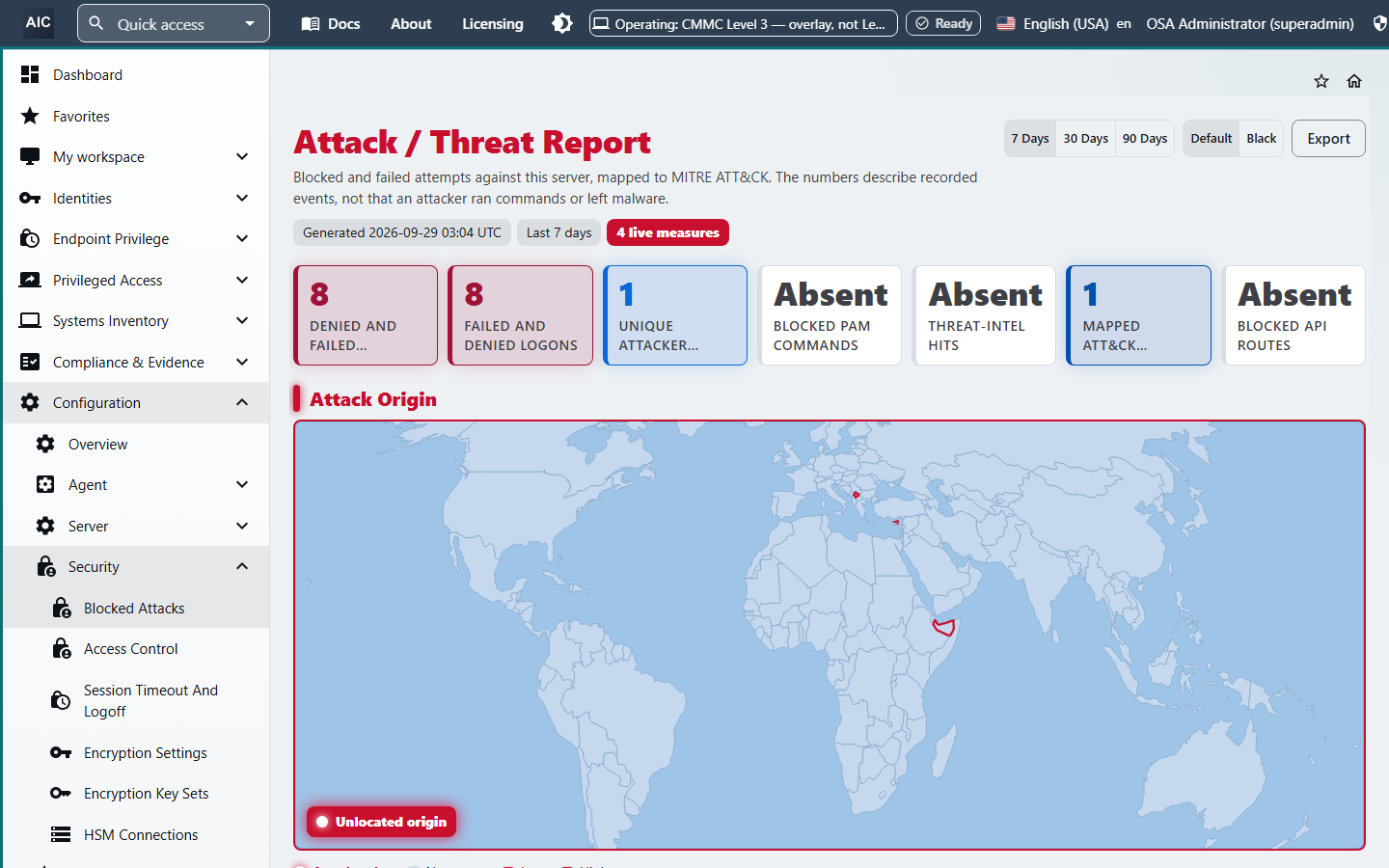Open the Docs menu

point(331,23)
